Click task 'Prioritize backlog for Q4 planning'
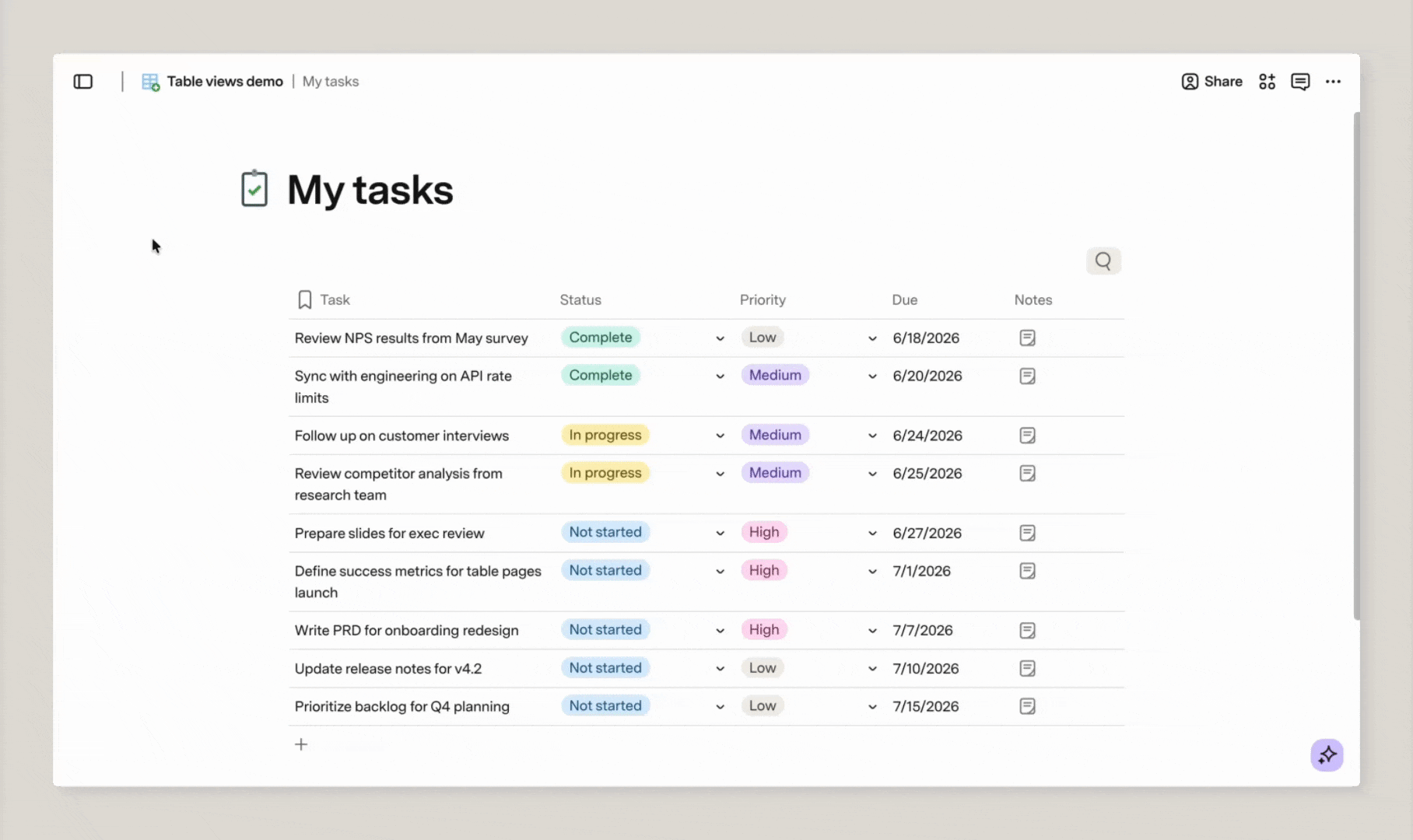The height and width of the screenshot is (840, 1413). 402,707
